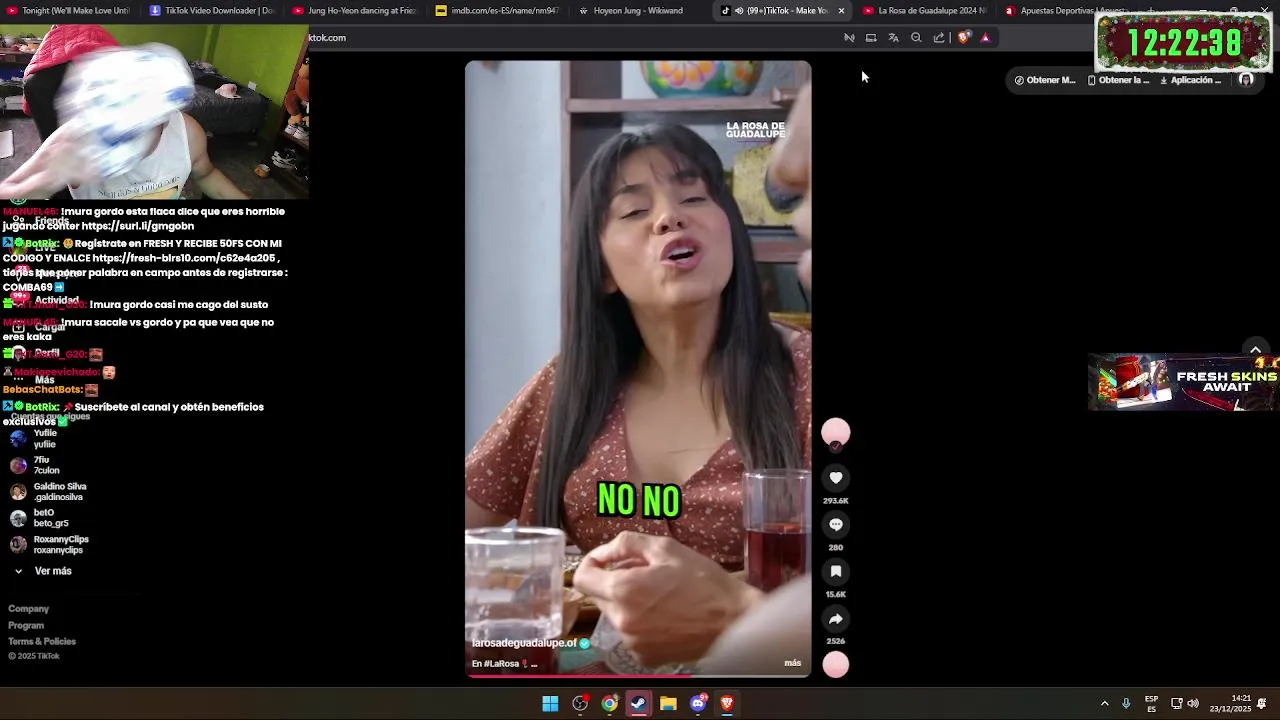Open creator avatar above the like button
1280x720 pixels.
pyautogui.click(x=836, y=432)
